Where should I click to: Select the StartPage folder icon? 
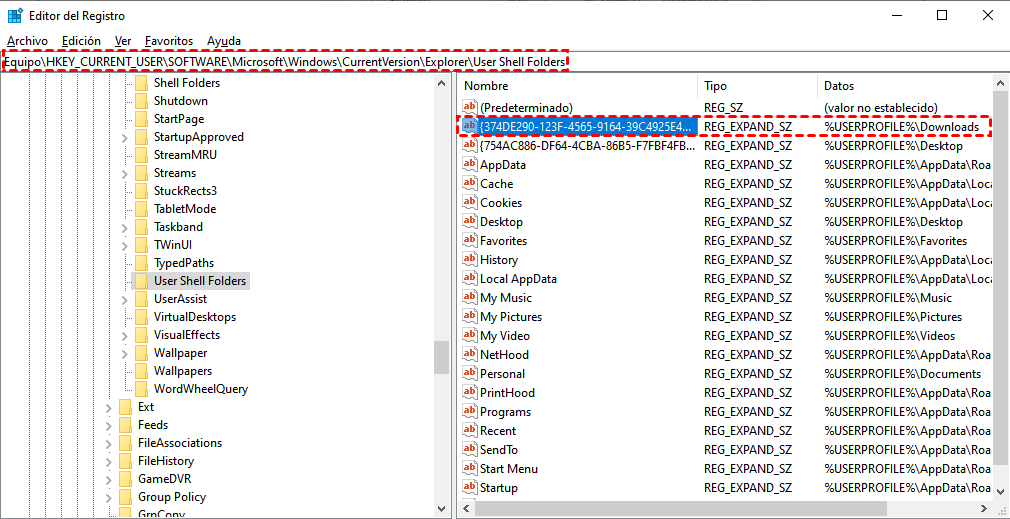click(x=141, y=119)
